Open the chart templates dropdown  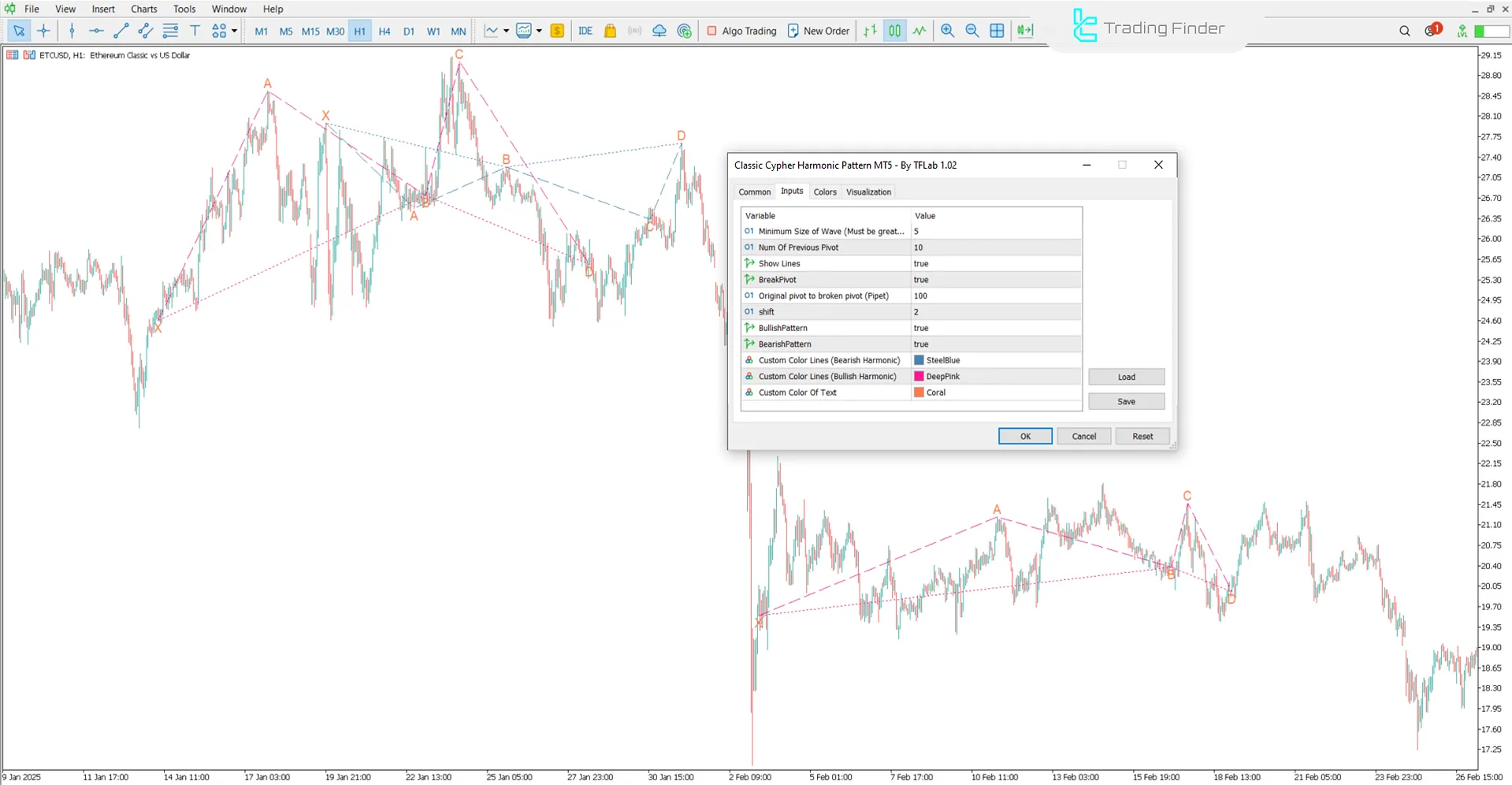[x=540, y=31]
